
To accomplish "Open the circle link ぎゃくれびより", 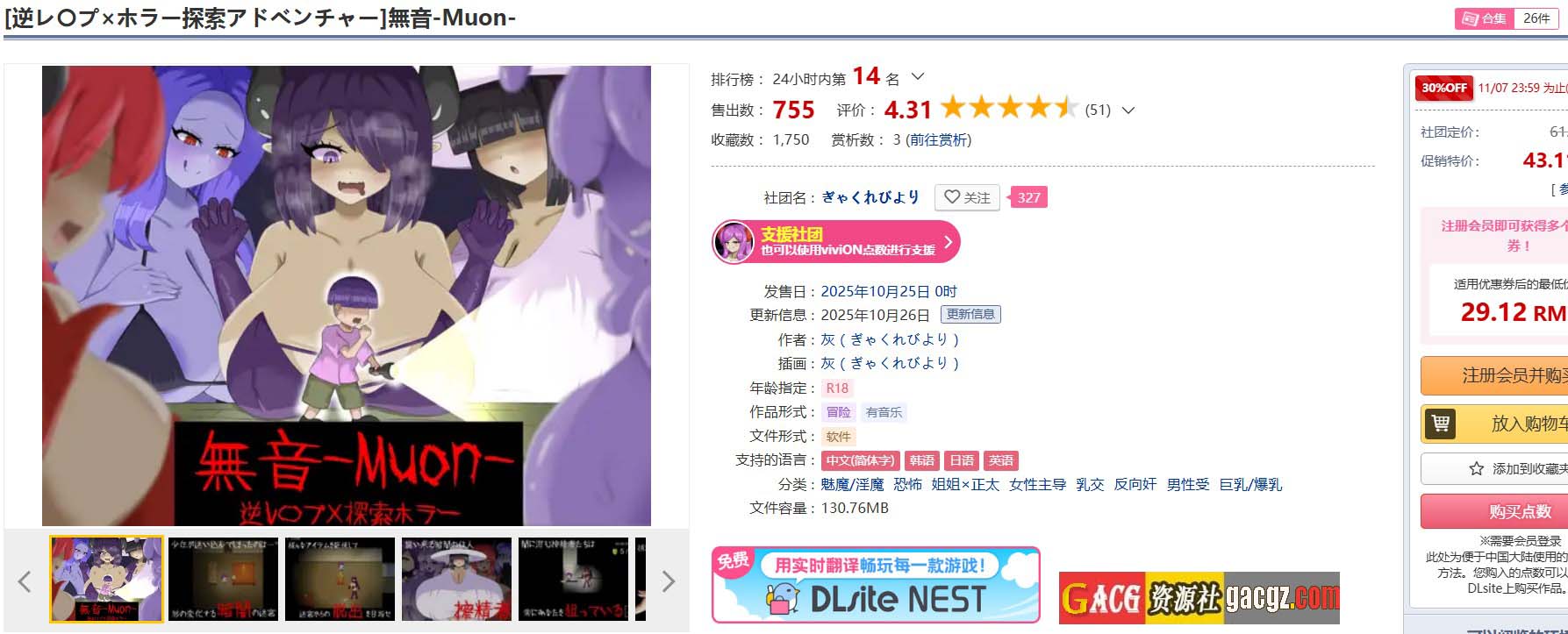I will click(870, 197).
